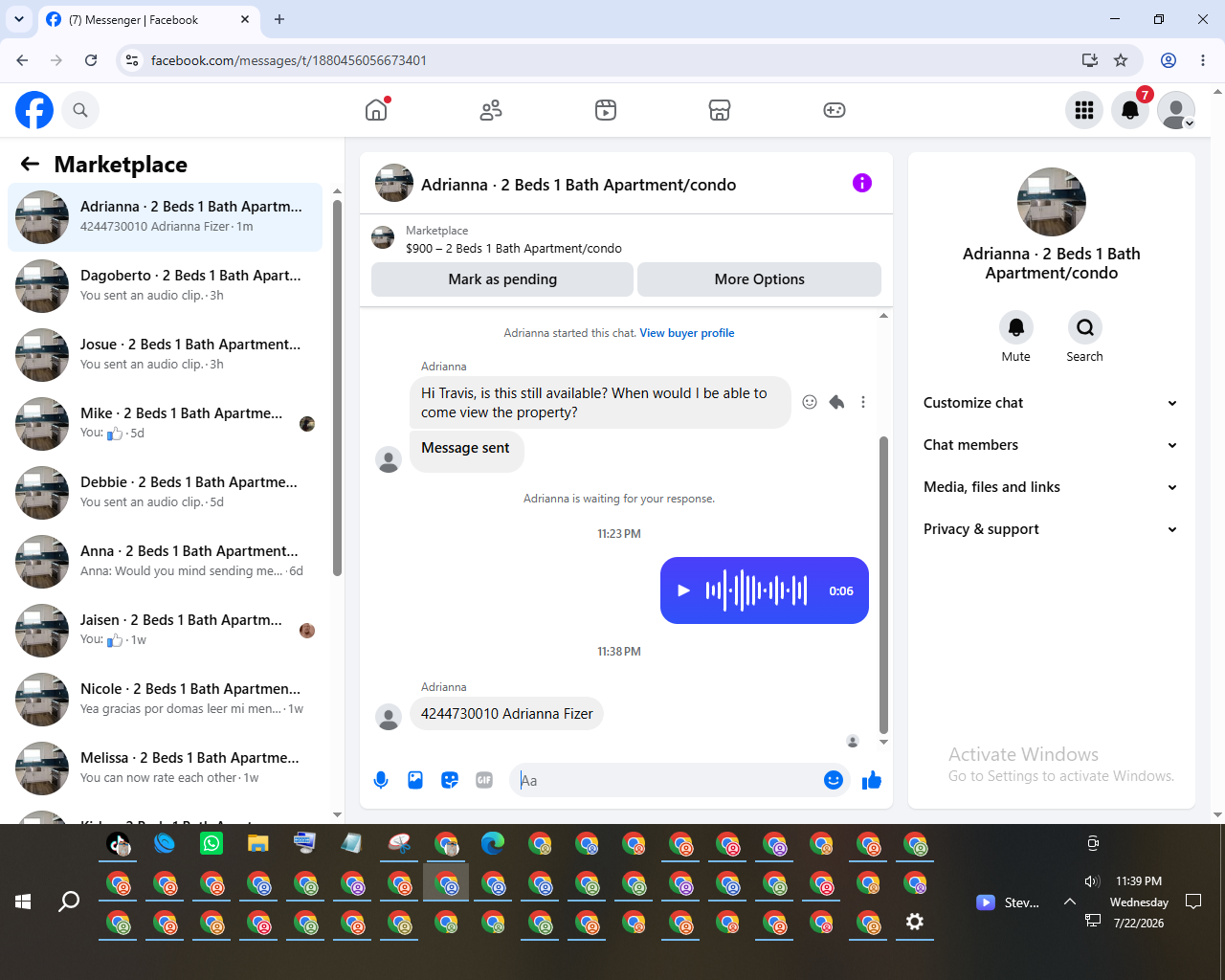Expand the Customize chat section
The width and height of the screenshot is (1225, 980).
click(x=1051, y=403)
